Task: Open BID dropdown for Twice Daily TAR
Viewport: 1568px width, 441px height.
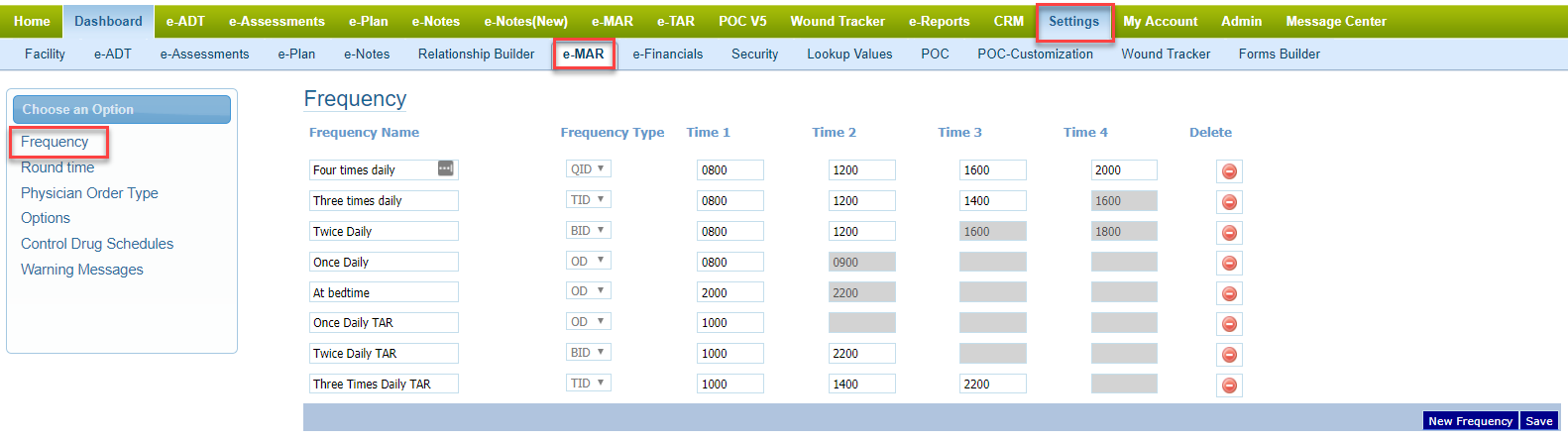Action: tap(588, 353)
